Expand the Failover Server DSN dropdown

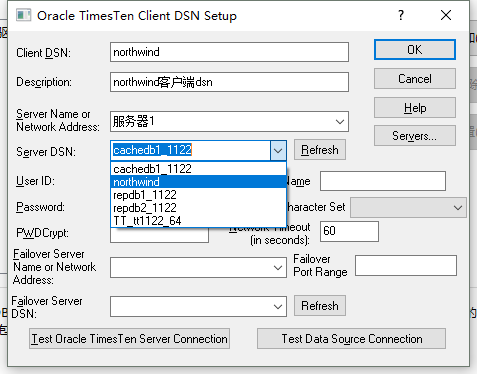(278, 307)
